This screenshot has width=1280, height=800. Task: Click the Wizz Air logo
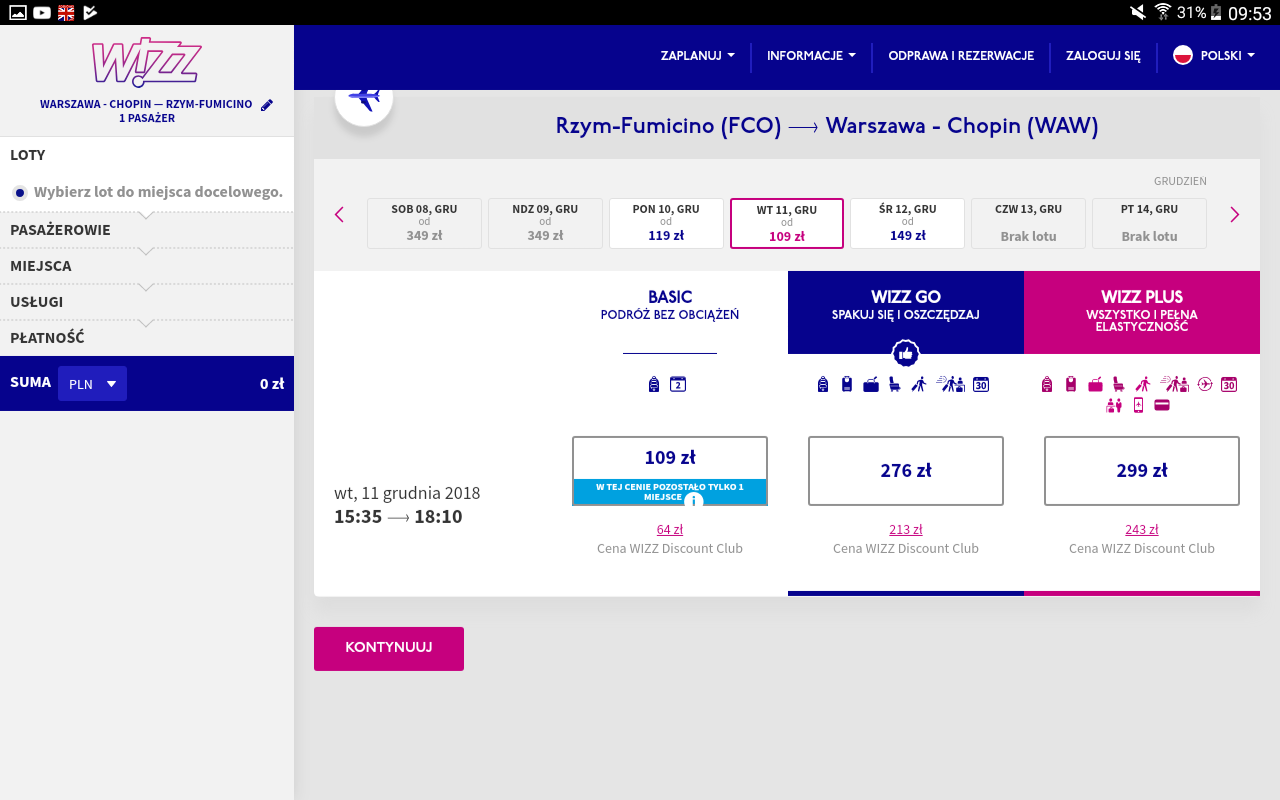pos(146,63)
